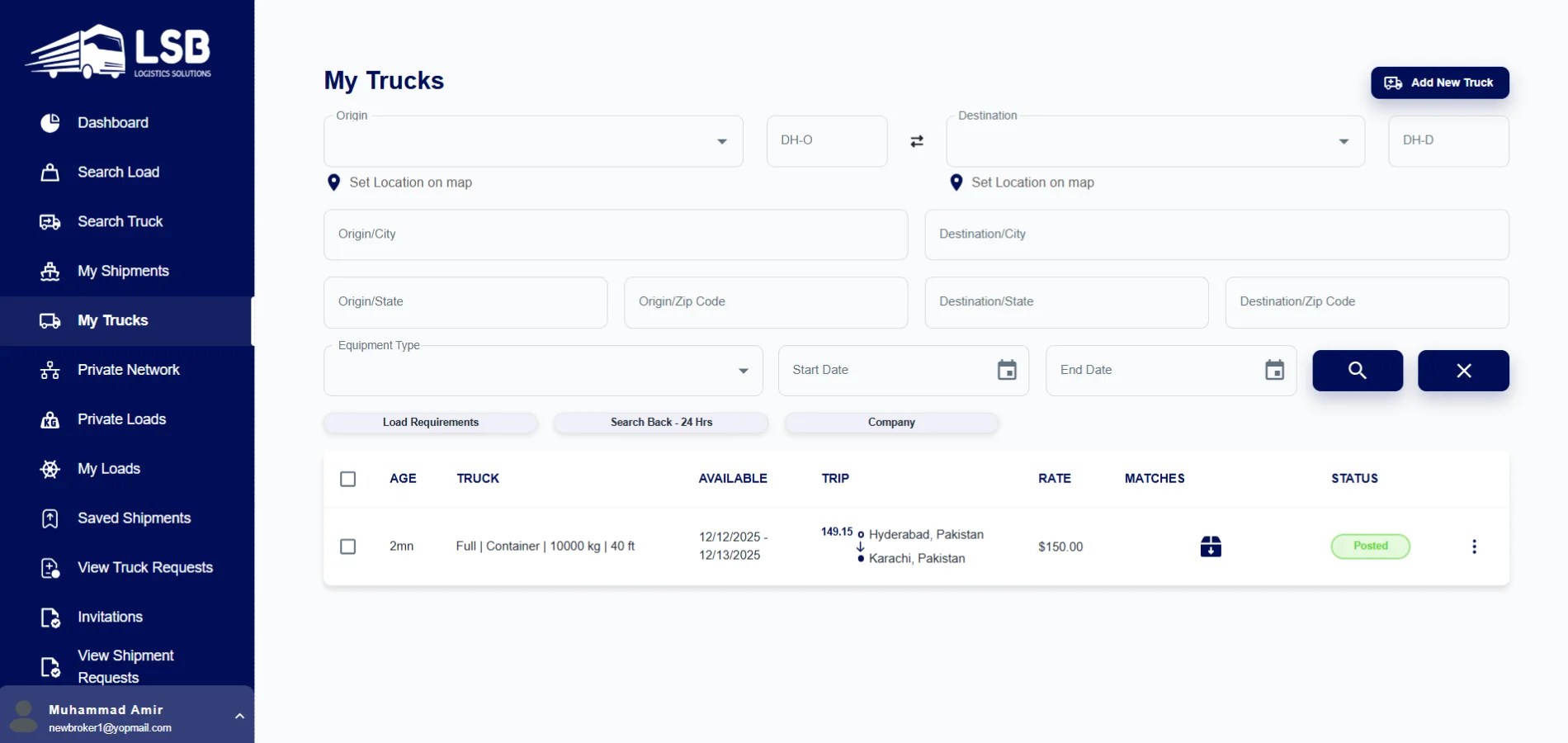Clear filters with the X button
Viewport: 1568px width, 743px height.
click(1462, 371)
